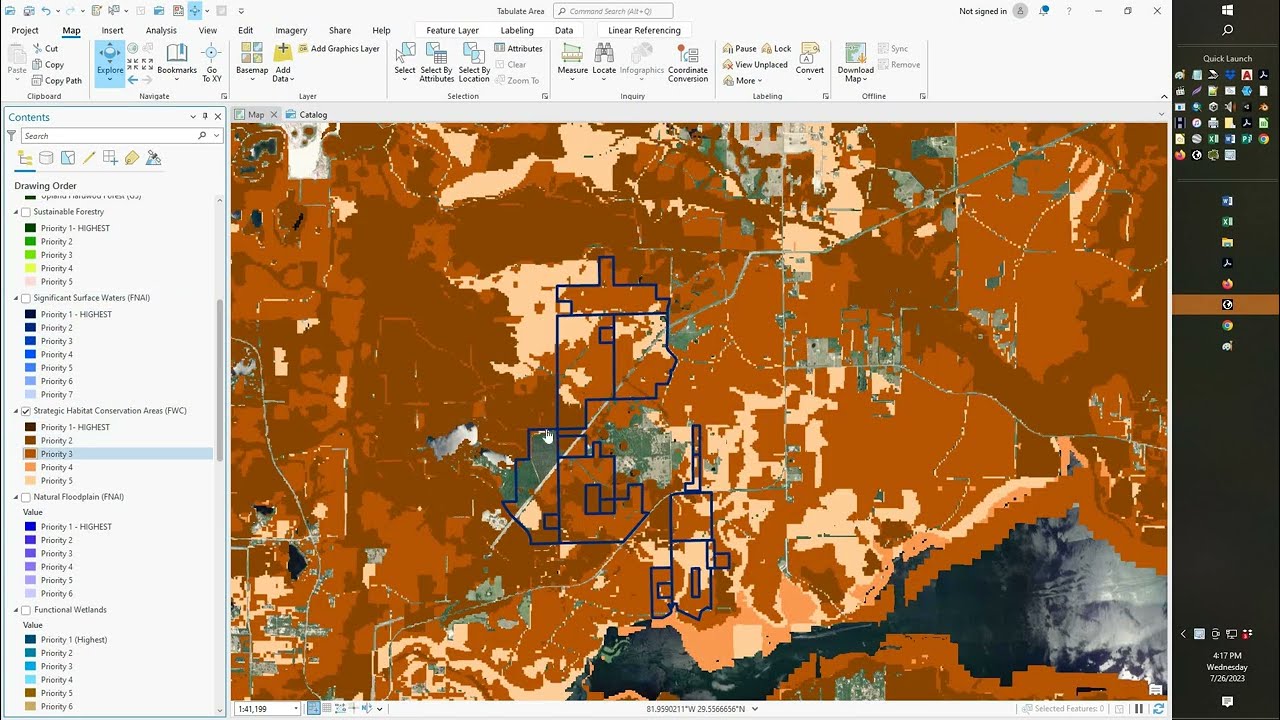Open the Basemap gallery

tap(252, 62)
